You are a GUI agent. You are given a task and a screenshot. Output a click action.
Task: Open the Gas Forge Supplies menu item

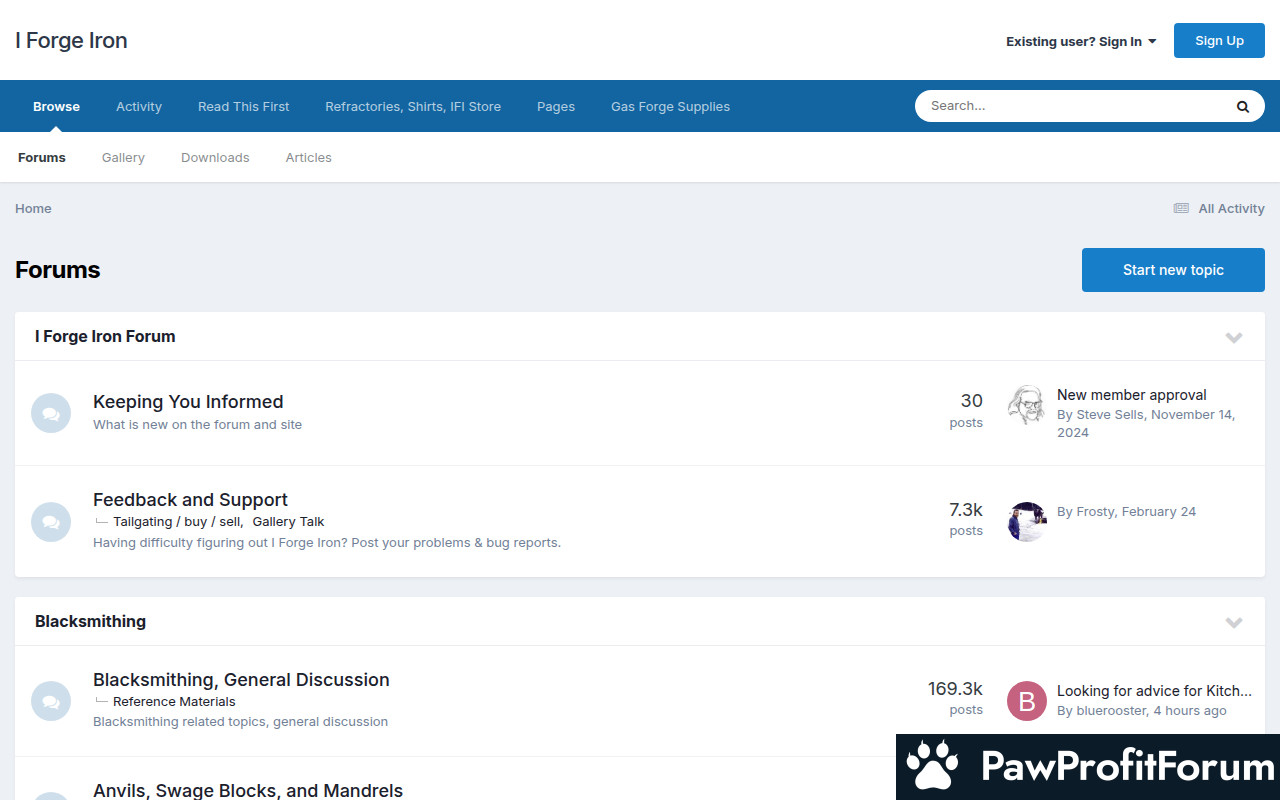[x=670, y=107]
